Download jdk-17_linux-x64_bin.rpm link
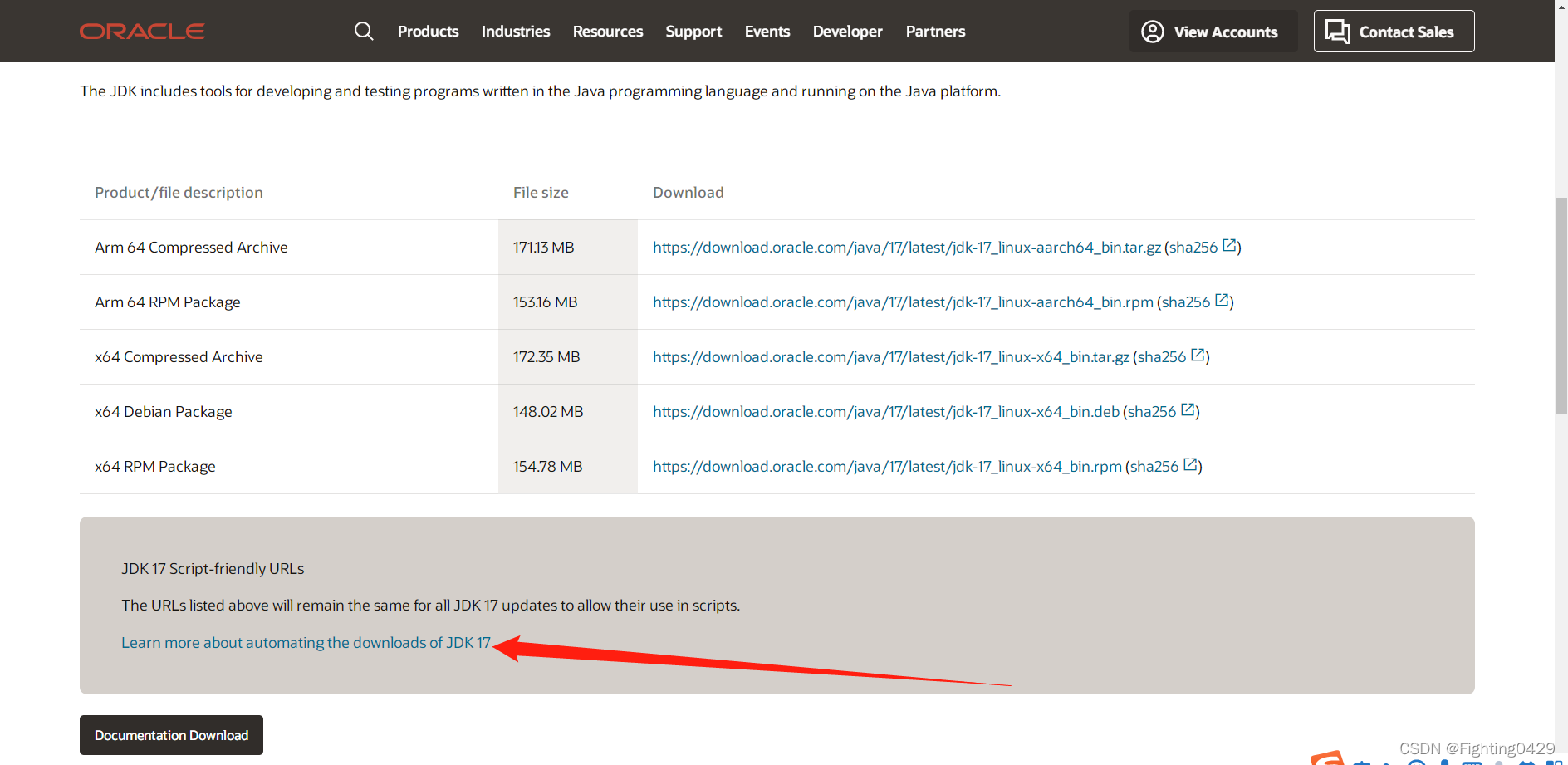 click(887, 467)
